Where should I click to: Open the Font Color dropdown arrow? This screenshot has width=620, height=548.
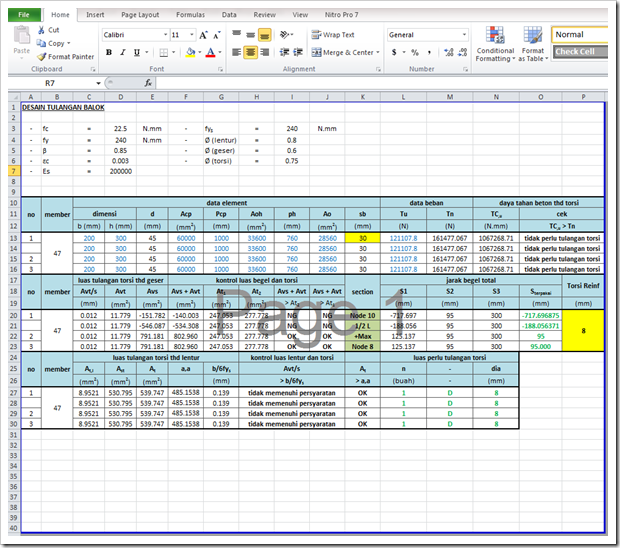[x=220, y=52]
